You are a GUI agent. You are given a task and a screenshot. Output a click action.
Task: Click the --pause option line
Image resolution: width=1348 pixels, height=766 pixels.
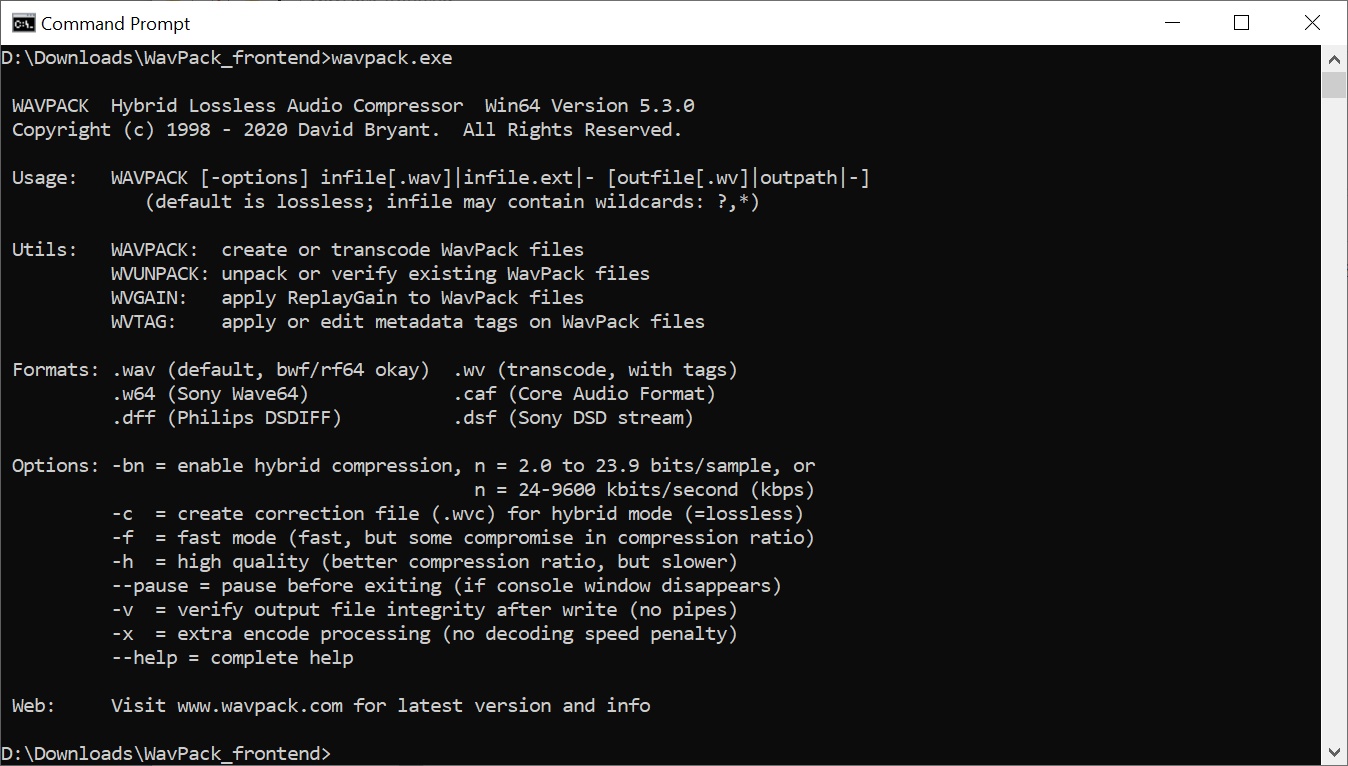446,586
